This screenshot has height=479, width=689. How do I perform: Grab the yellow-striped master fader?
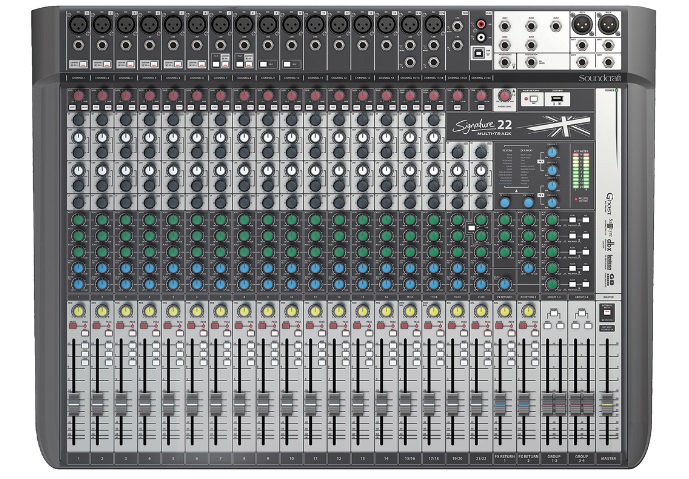coord(606,402)
